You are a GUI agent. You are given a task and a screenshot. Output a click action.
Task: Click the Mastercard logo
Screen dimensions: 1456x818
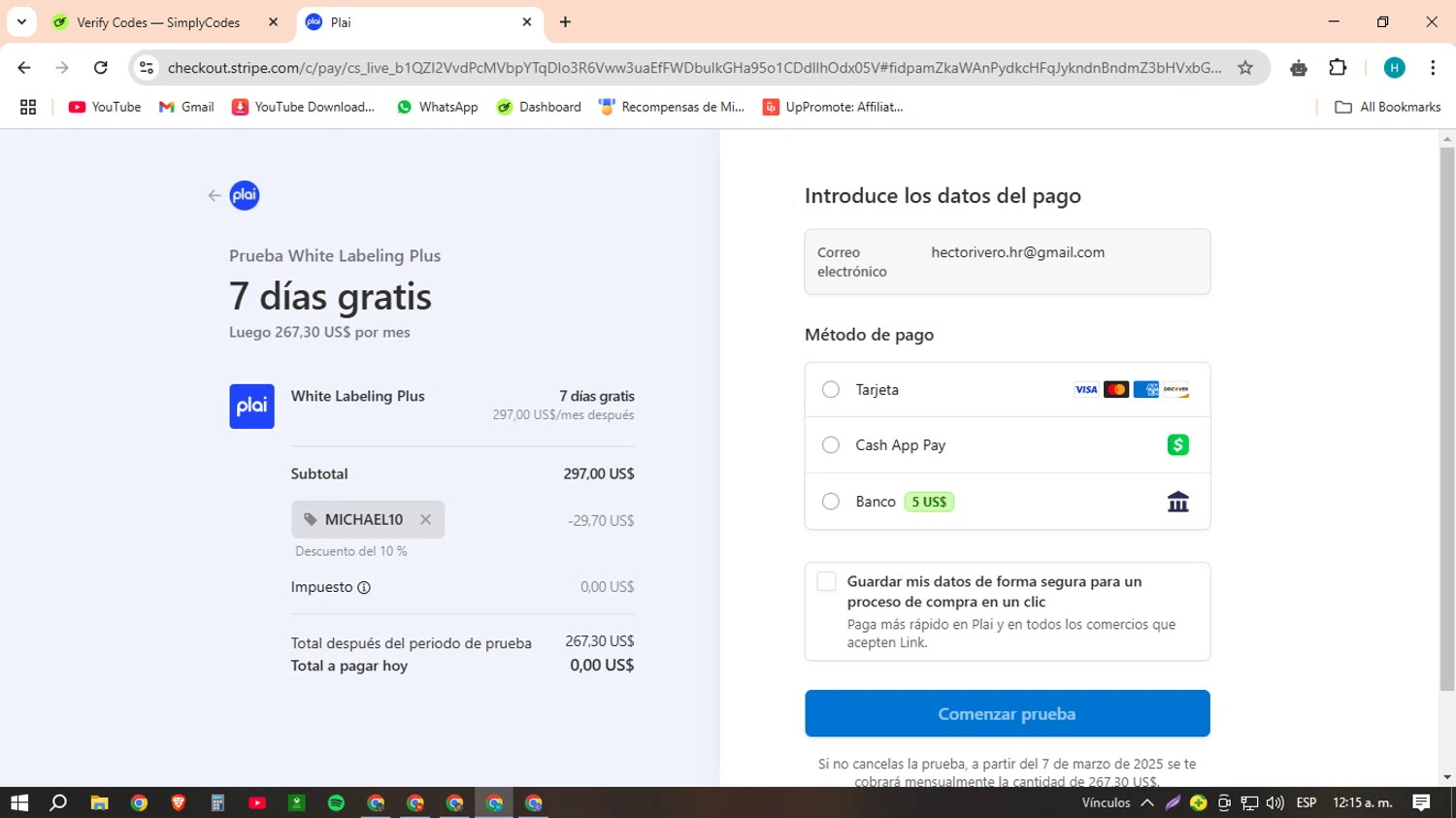tap(1116, 389)
